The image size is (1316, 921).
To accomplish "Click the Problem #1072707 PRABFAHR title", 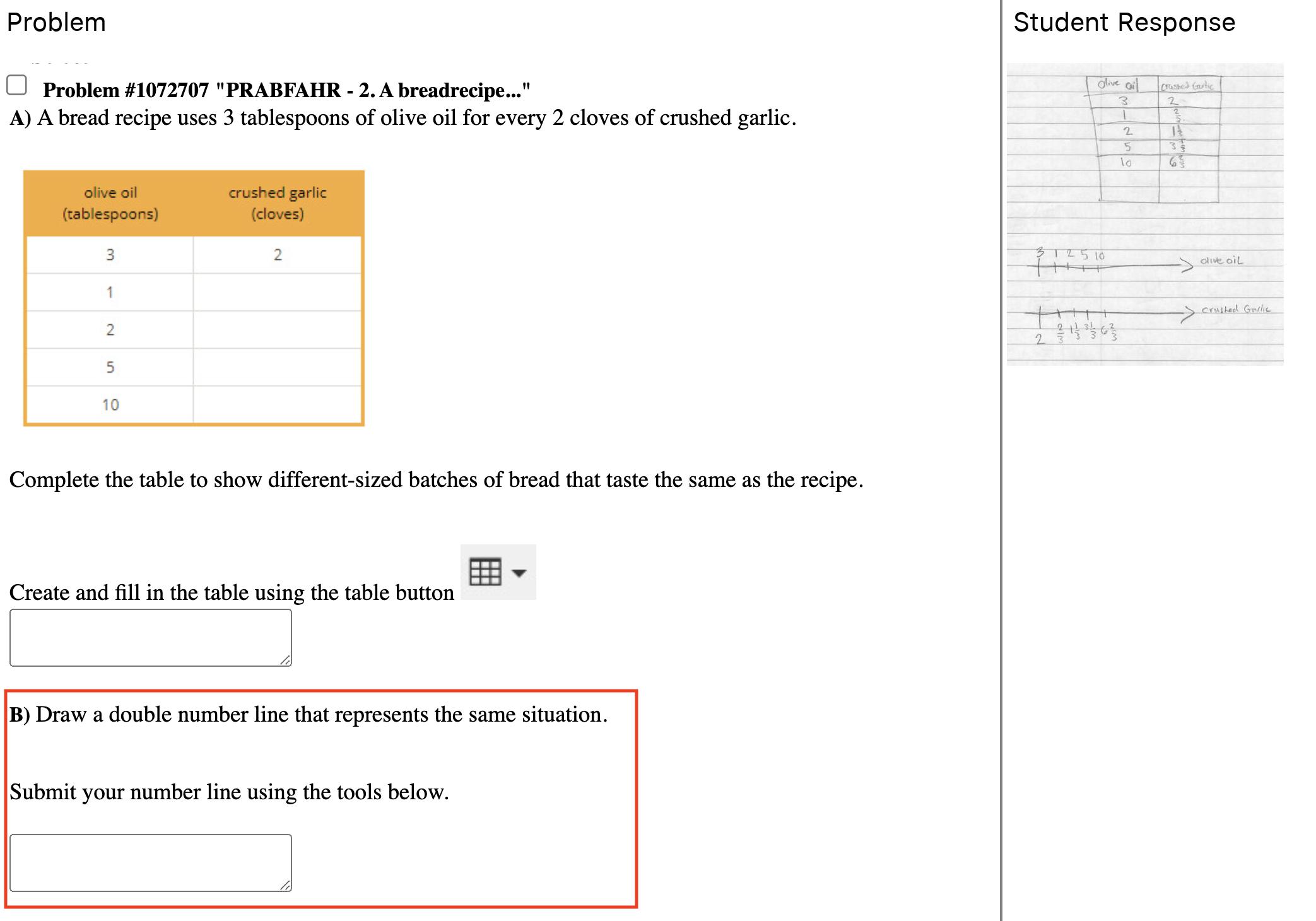I will (286, 90).
